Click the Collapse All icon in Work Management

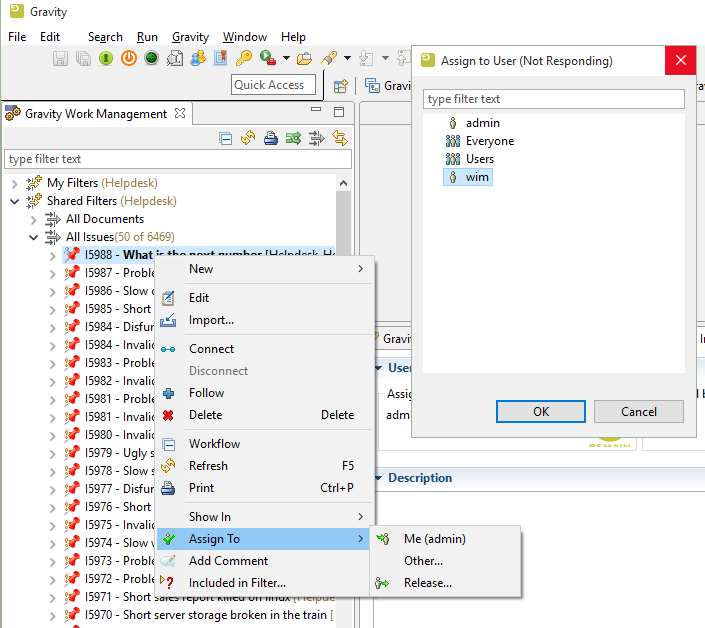pos(225,138)
